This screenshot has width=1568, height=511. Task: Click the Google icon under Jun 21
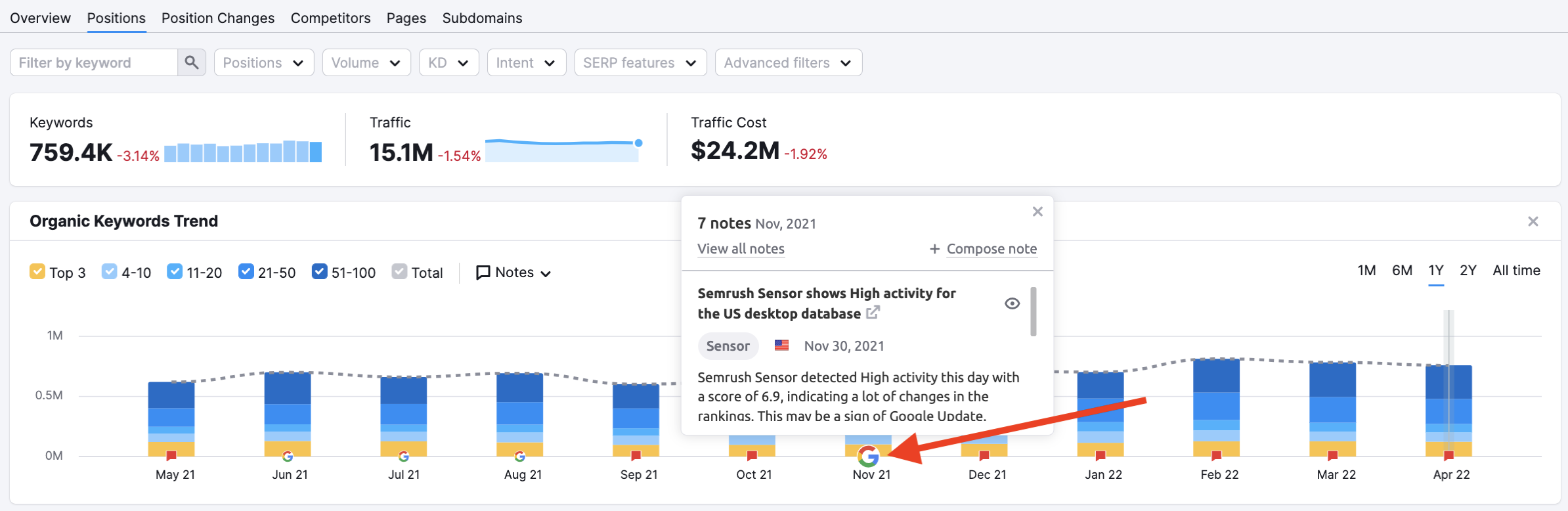288,456
